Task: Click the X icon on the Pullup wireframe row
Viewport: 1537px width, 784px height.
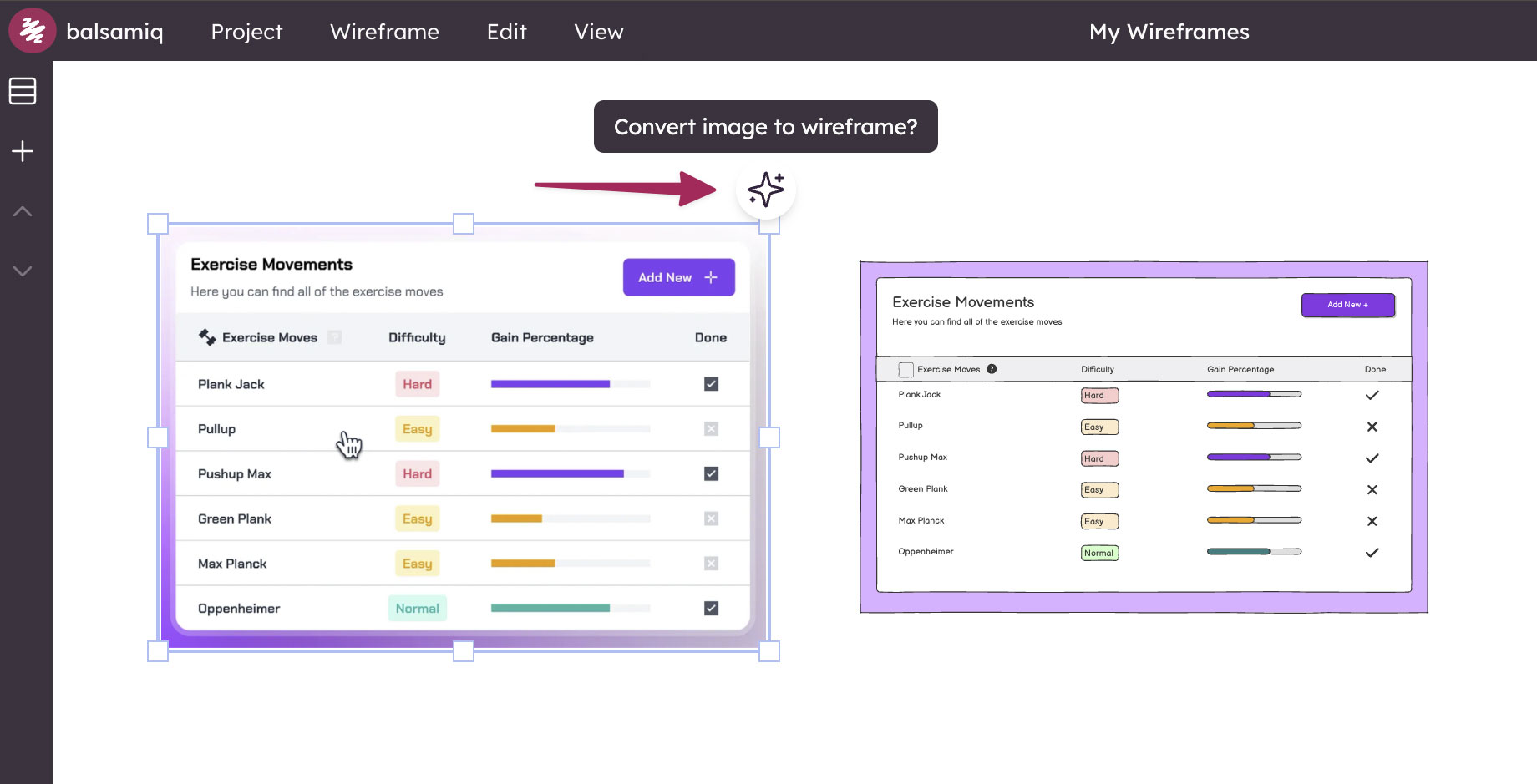Action: (1372, 427)
